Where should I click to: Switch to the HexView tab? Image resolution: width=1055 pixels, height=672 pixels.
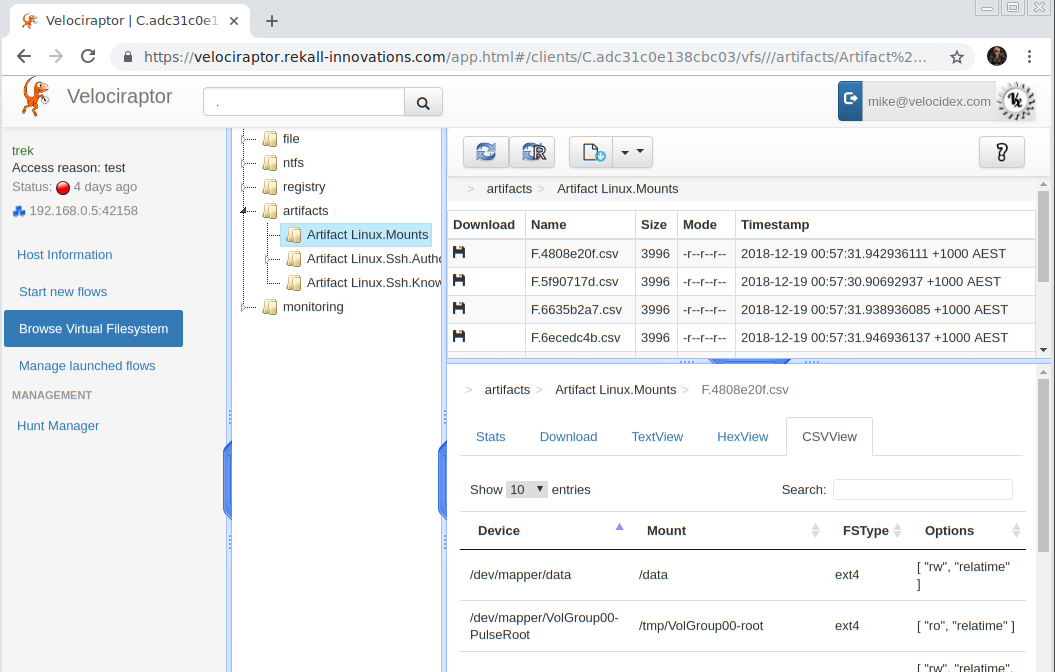(x=742, y=437)
